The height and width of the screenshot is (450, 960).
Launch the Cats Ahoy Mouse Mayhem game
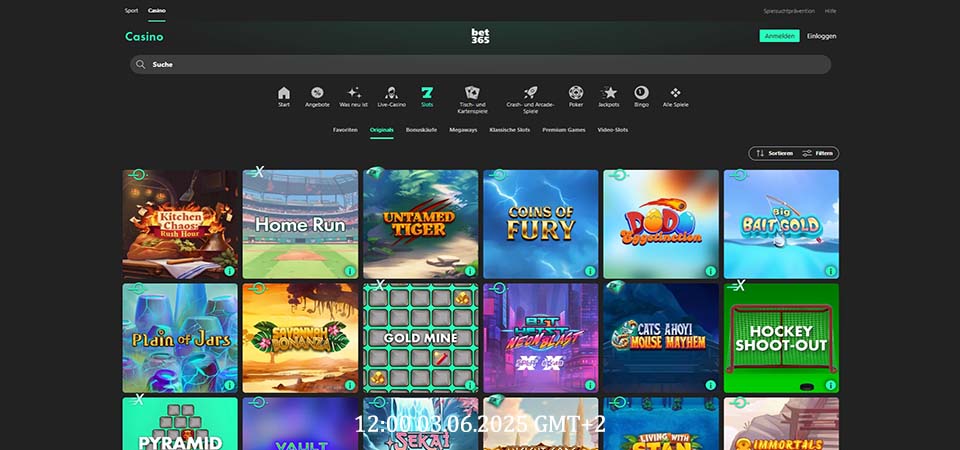(661, 338)
